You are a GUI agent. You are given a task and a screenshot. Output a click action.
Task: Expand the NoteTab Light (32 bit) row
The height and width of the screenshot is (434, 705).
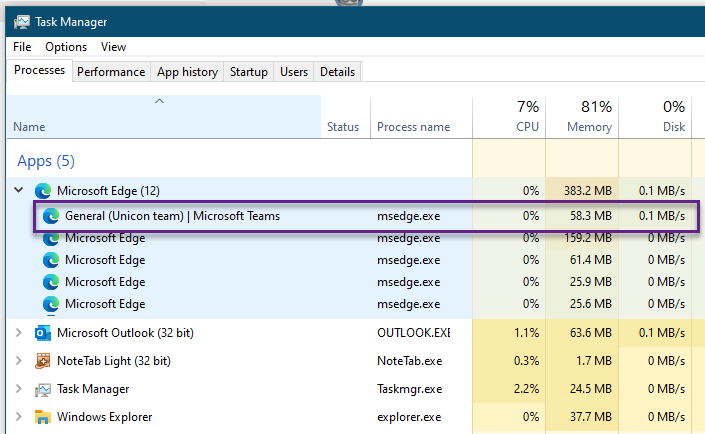point(18,360)
